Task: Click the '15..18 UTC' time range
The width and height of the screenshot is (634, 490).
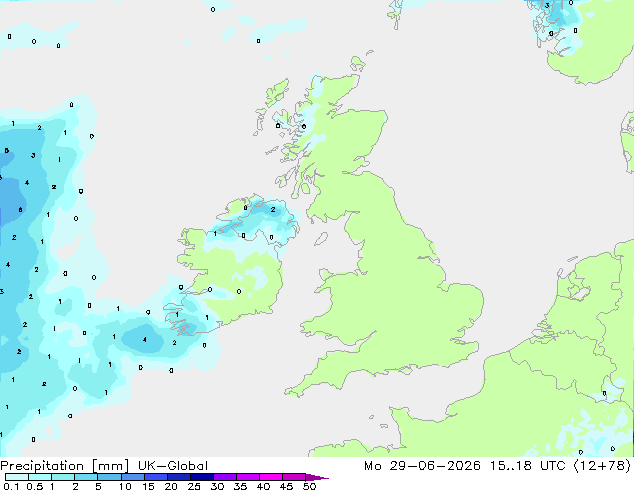Action: 526,466
